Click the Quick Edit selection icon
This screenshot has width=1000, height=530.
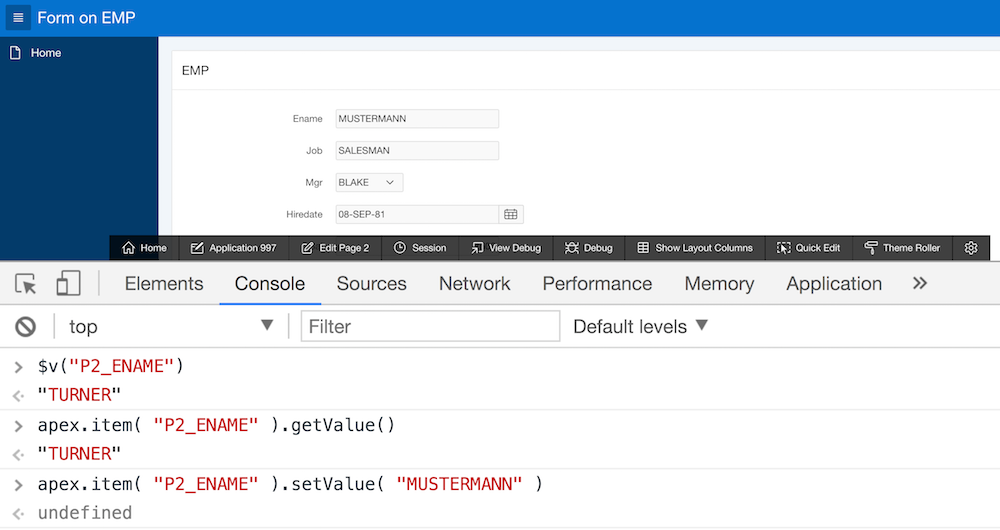(783, 247)
